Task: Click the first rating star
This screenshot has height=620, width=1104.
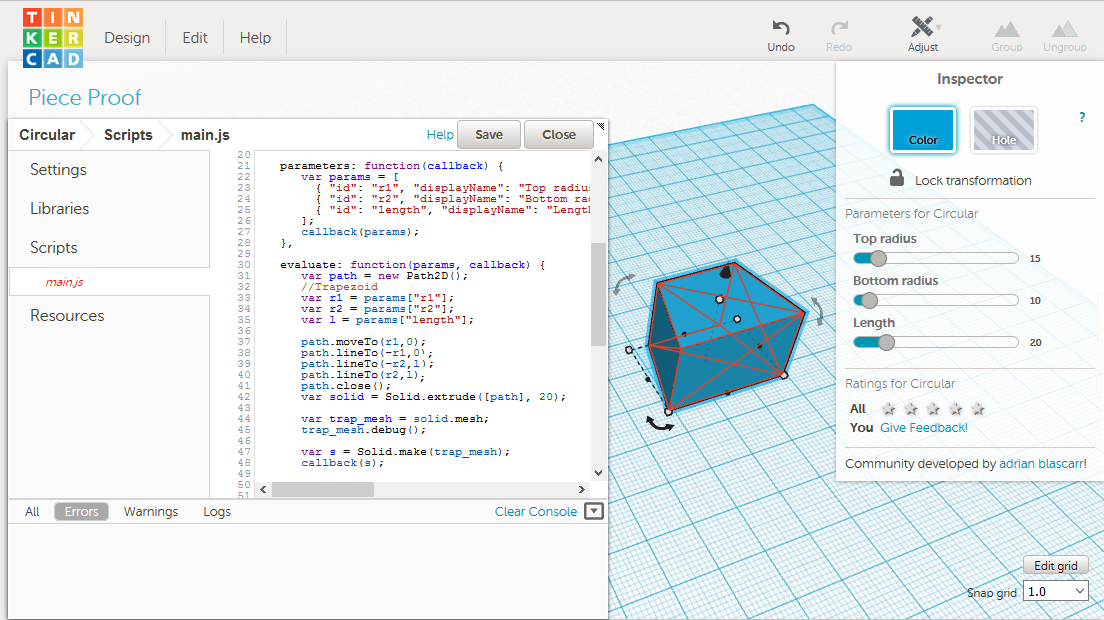Action: click(x=889, y=409)
